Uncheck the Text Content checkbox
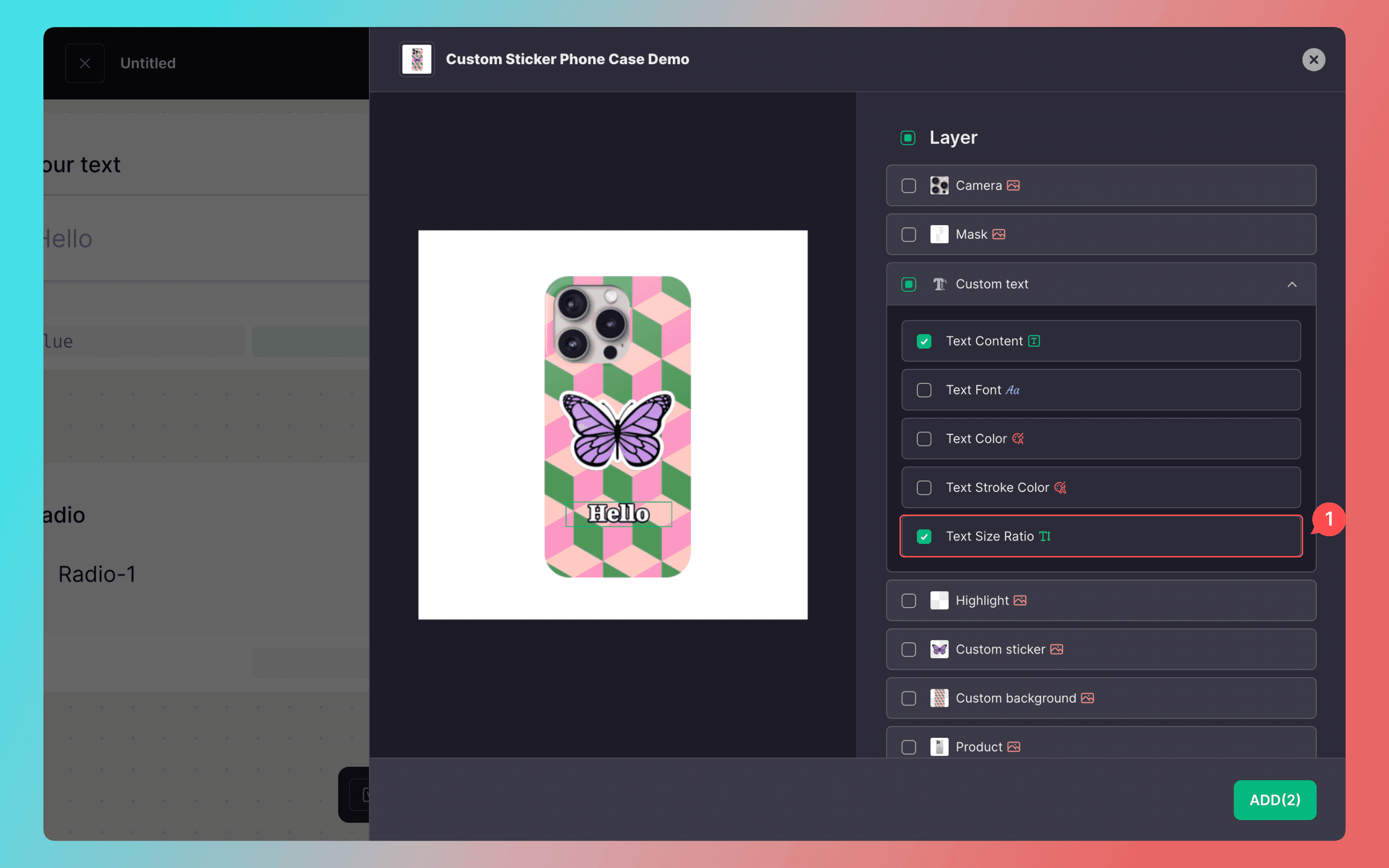Screen dimensions: 1389x868 click(x=924, y=341)
